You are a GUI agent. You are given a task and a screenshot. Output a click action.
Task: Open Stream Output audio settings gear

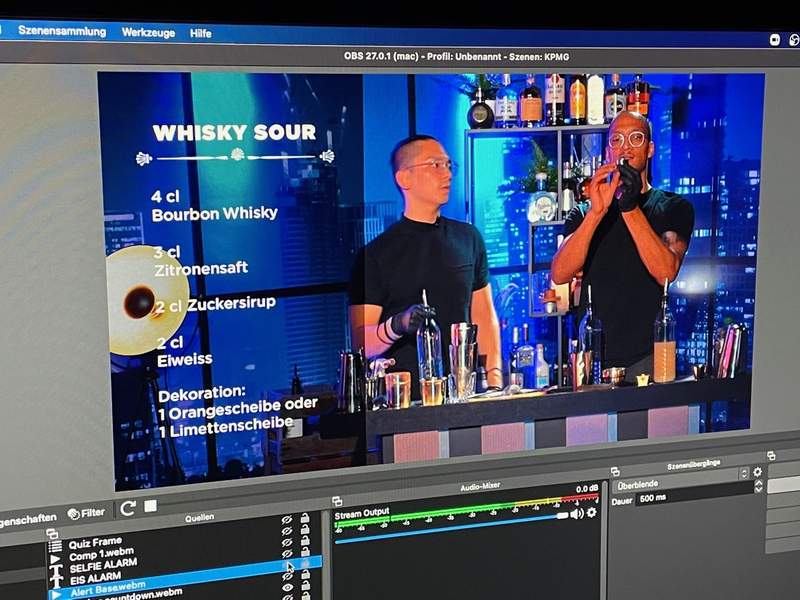coord(592,512)
